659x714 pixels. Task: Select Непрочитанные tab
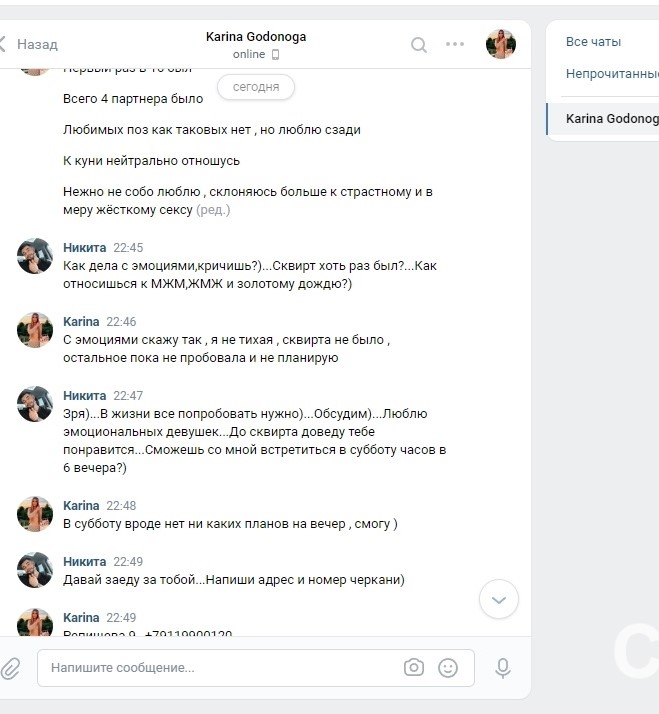pos(612,74)
